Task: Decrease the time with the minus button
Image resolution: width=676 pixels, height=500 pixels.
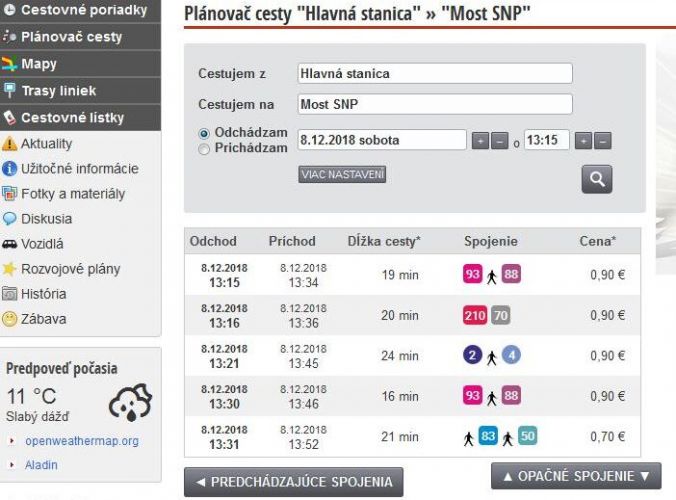Action: coord(603,141)
